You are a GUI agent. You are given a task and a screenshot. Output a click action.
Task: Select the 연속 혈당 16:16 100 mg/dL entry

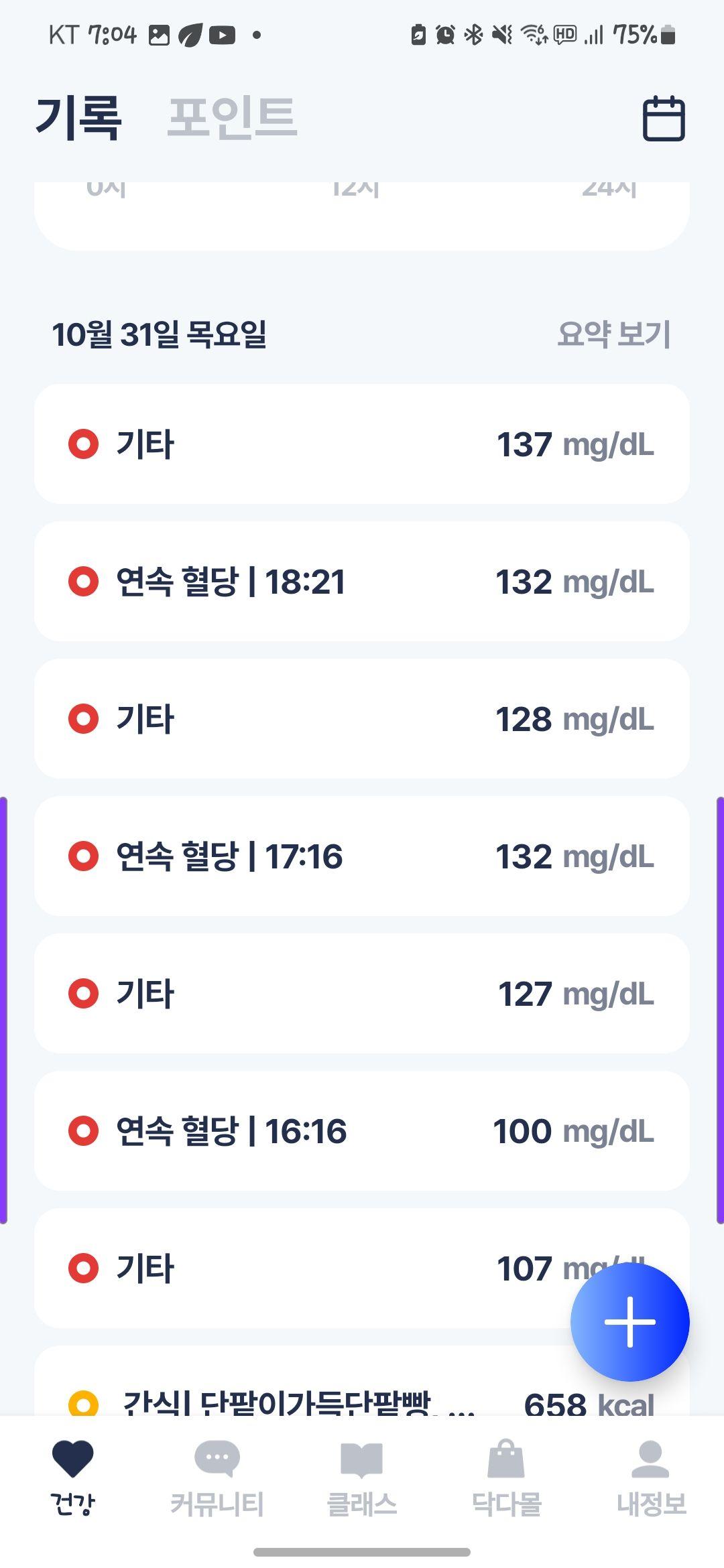(x=362, y=1130)
